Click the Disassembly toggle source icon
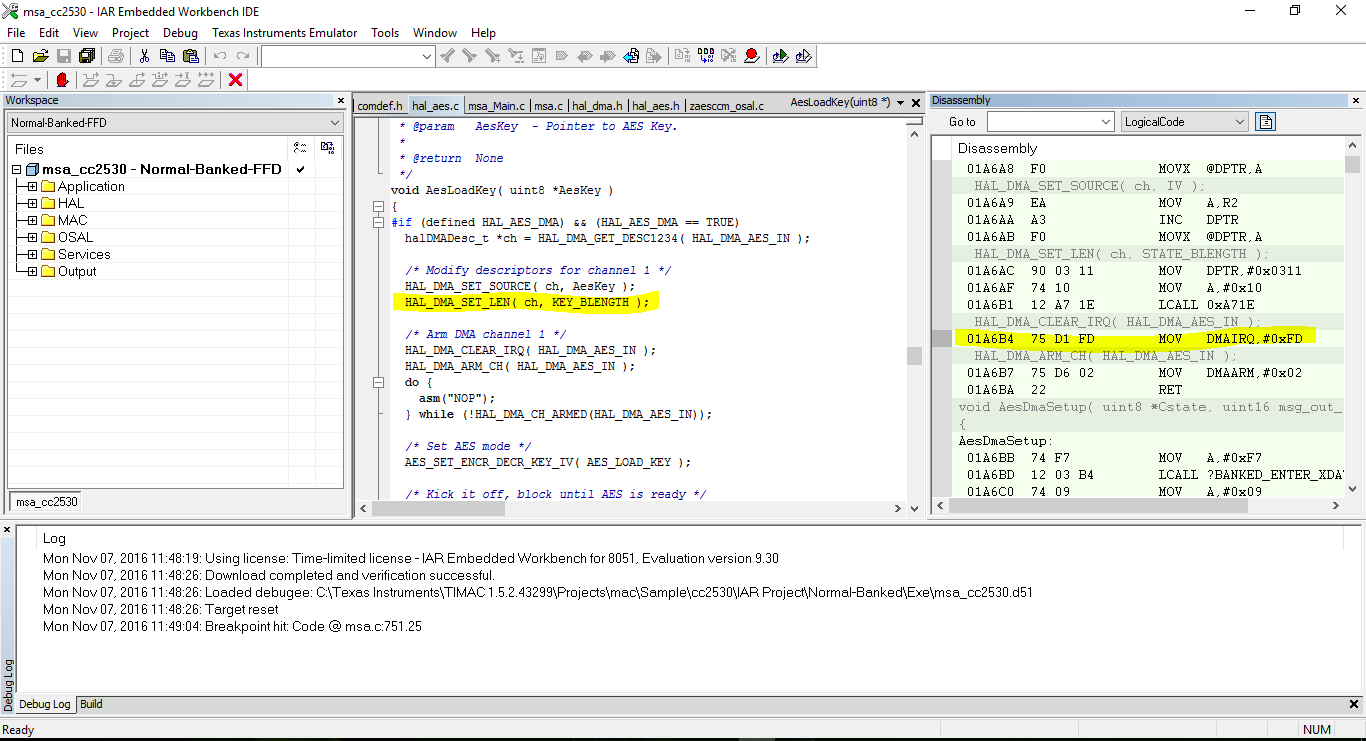This screenshot has width=1366, height=741. [1265, 122]
